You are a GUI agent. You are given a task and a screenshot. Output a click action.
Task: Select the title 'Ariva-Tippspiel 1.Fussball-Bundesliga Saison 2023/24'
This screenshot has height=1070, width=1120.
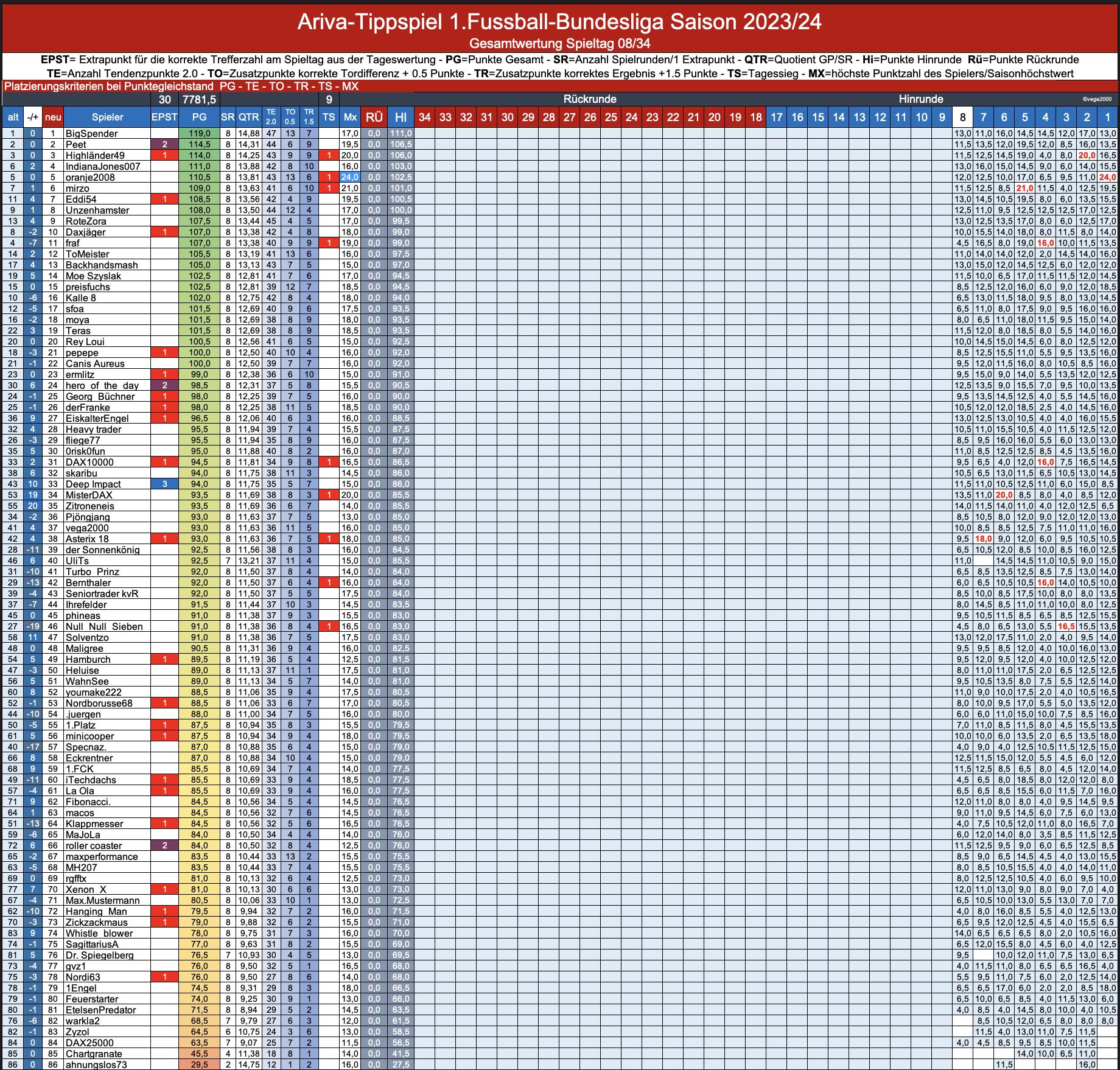(x=559, y=22)
